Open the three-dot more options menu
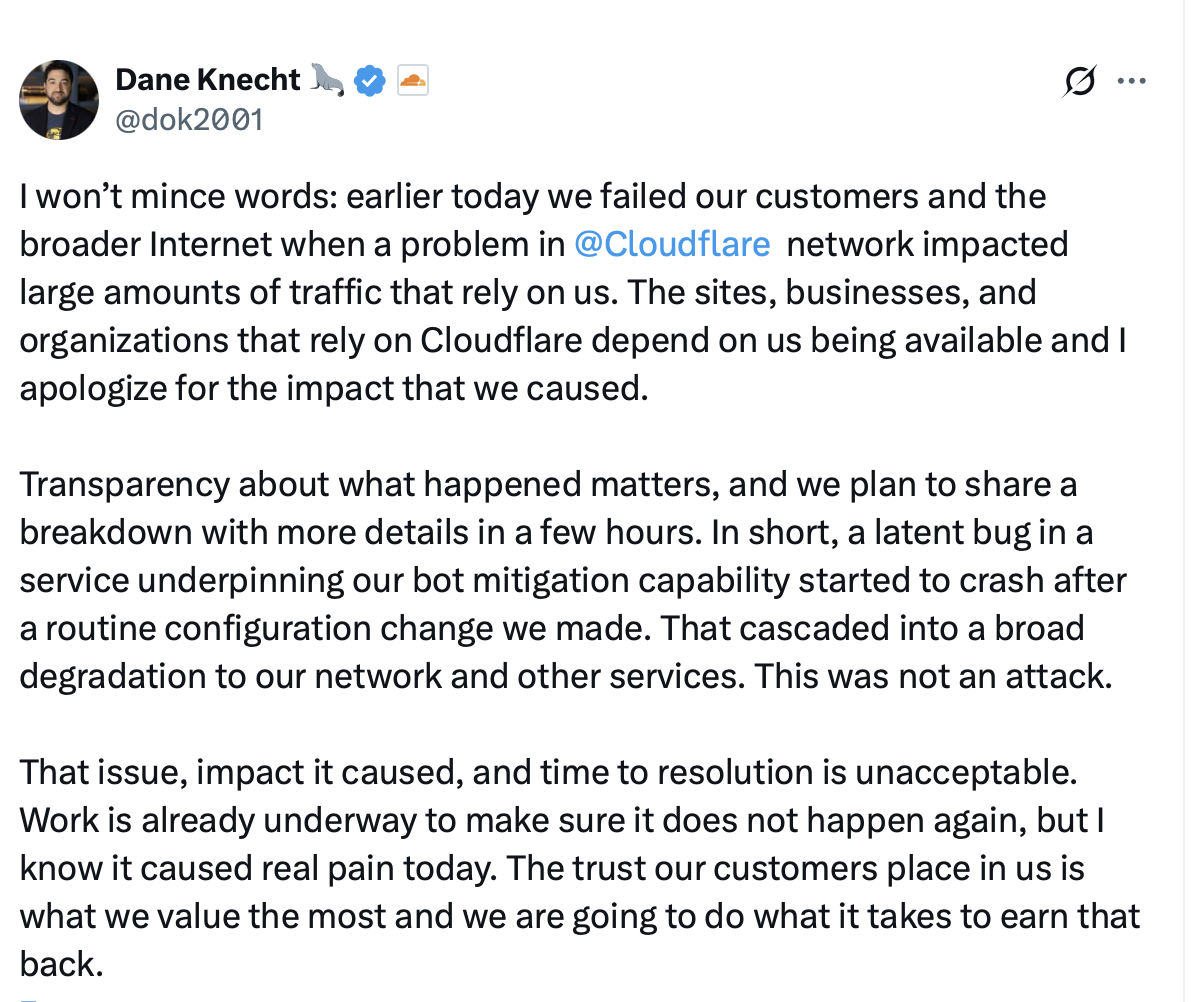This screenshot has height=1002, width=1194. pyautogui.click(x=1131, y=81)
